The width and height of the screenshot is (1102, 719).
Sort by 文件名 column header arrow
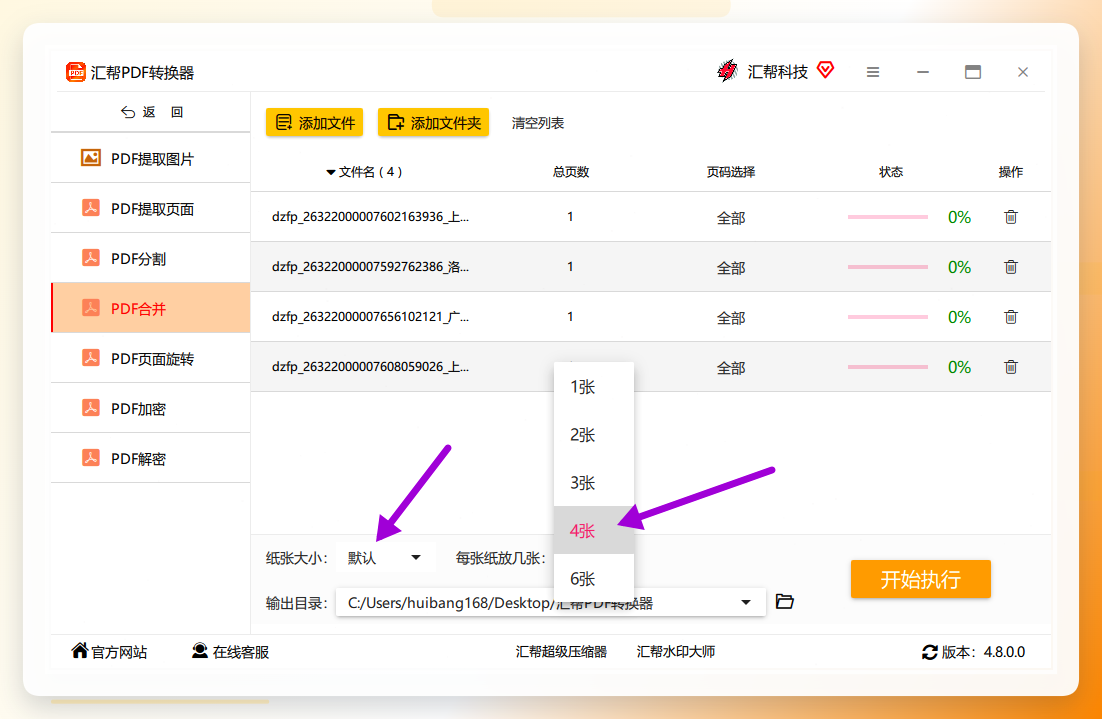click(330, 172)
